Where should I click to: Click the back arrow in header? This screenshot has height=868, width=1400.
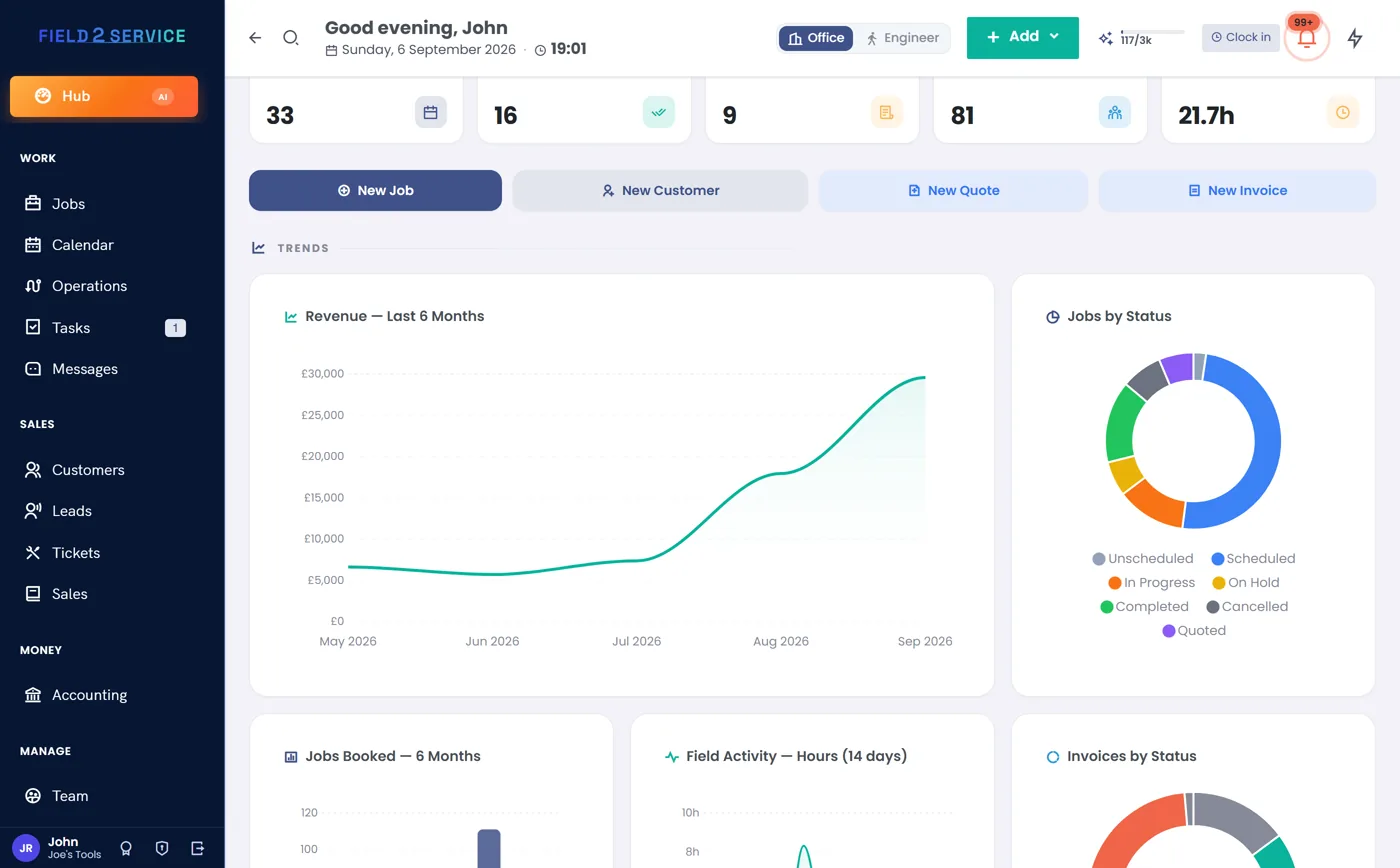click(x=255, y=38)
